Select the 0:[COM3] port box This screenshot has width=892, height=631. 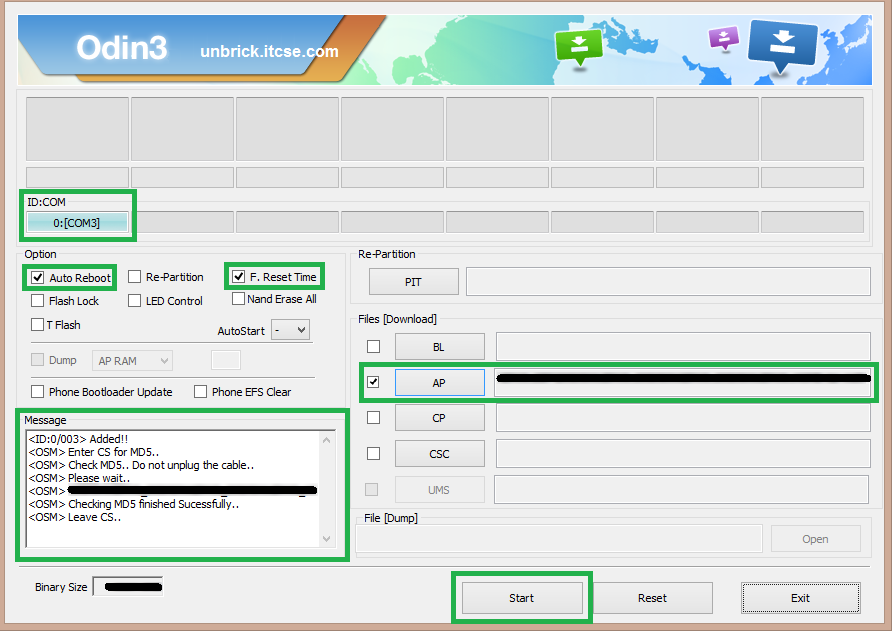point(77,222)
